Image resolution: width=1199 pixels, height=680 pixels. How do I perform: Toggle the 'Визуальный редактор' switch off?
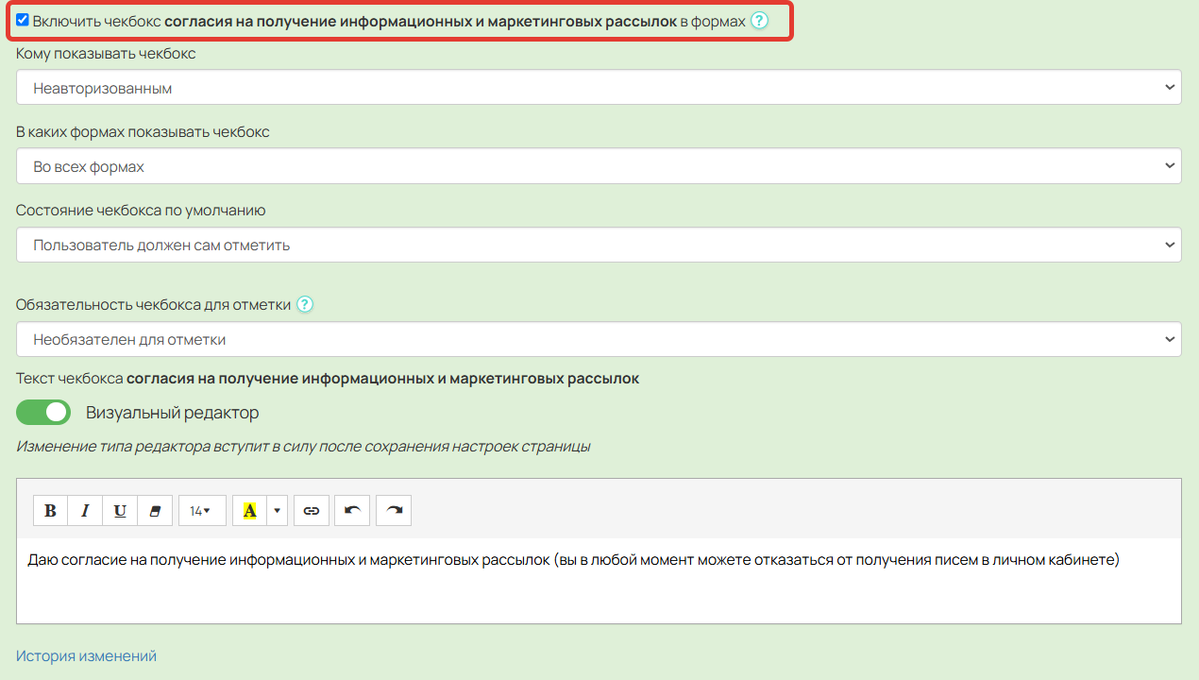click(44, 412)
